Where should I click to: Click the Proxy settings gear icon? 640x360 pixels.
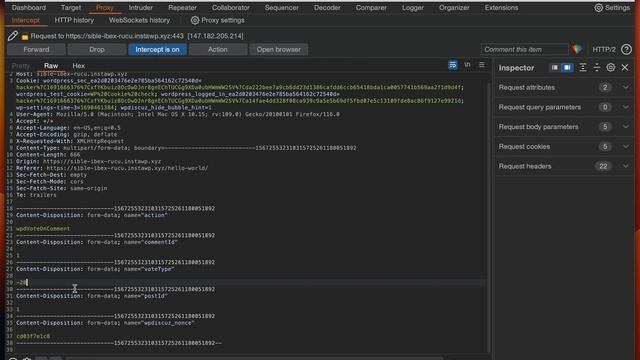[195, 20]
